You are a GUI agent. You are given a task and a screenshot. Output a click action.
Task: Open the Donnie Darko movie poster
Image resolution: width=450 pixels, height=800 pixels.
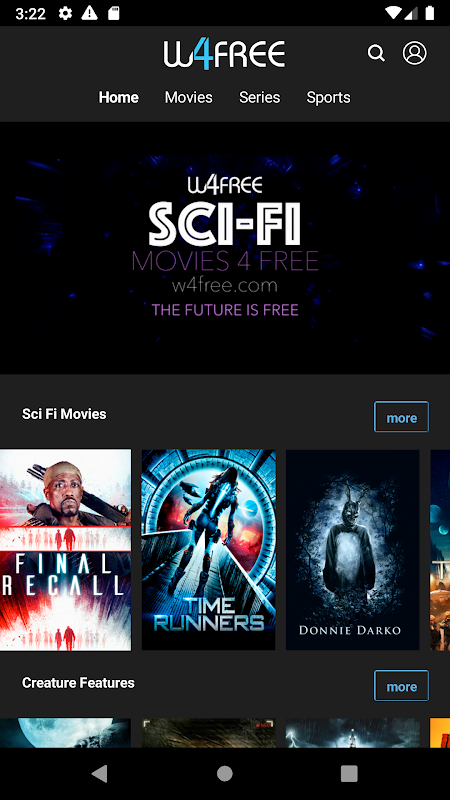pos(353,550)
